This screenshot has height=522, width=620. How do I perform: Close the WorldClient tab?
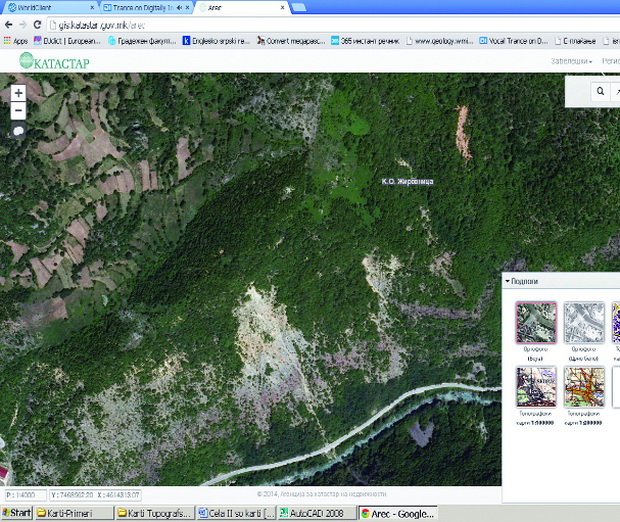pos(93,8)
